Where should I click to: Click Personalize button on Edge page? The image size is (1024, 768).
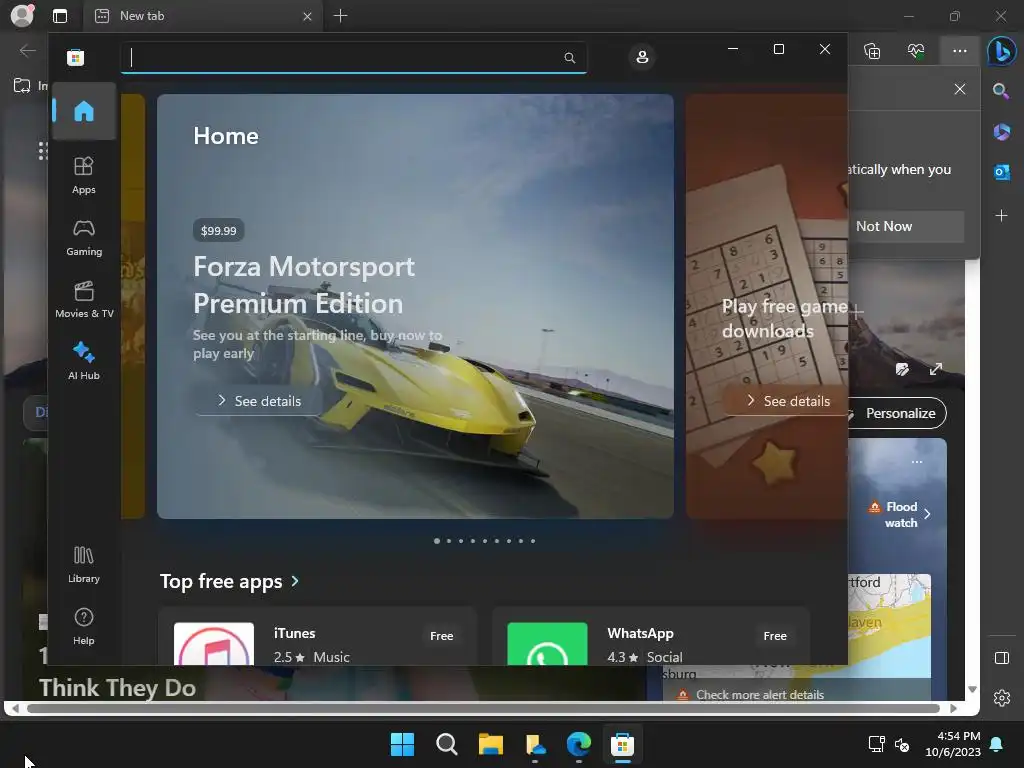(900, 413)
